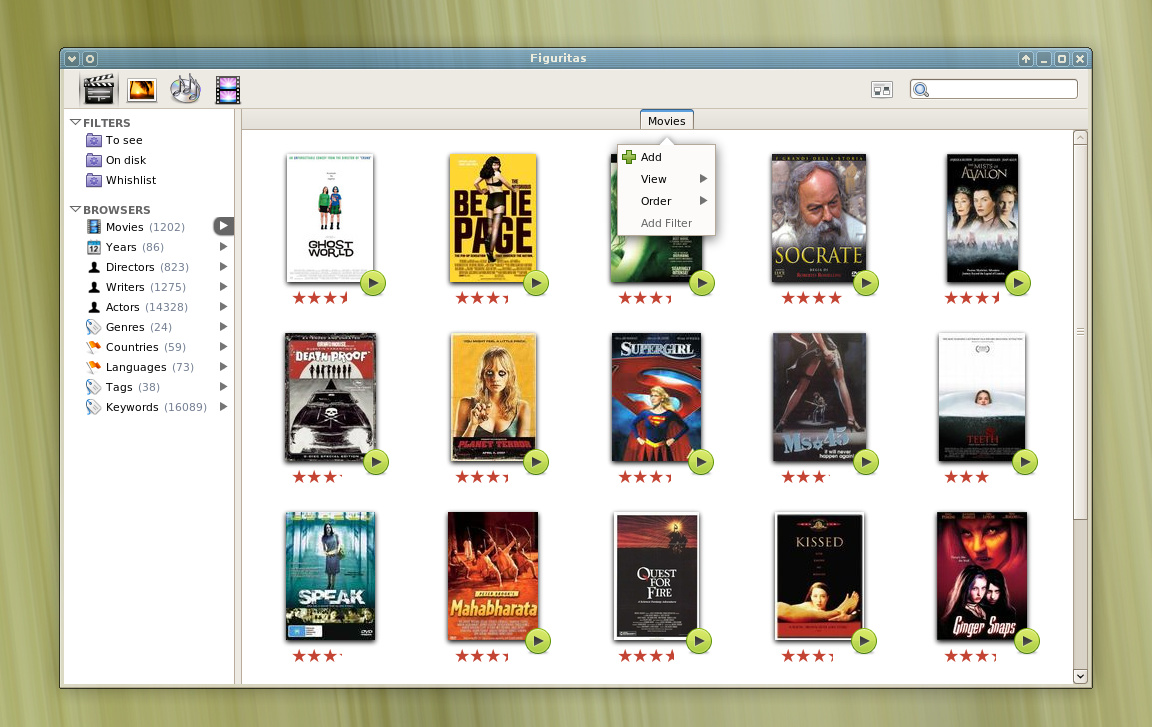Choose Add Filter menu entry
Image resolution: width=1152 pixels, height=727 pixels.
click(x=666, y=223)
